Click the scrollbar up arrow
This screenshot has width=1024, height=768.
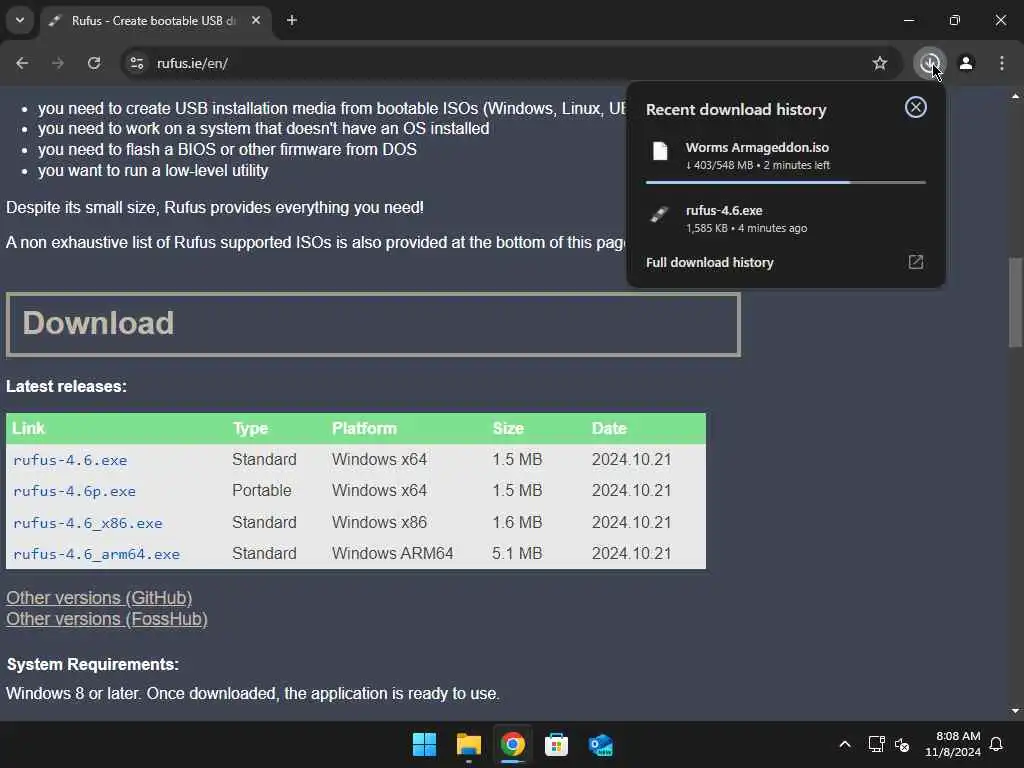(x=1016, y=96)
